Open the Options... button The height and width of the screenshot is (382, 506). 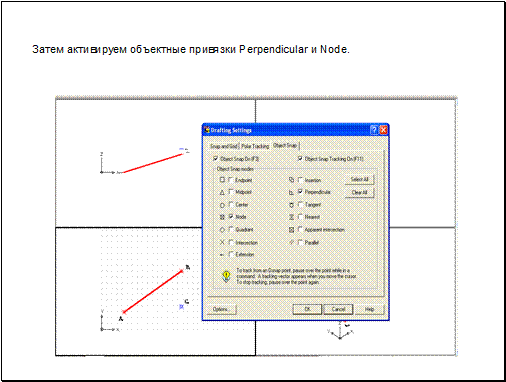click(x=222, y=309)
